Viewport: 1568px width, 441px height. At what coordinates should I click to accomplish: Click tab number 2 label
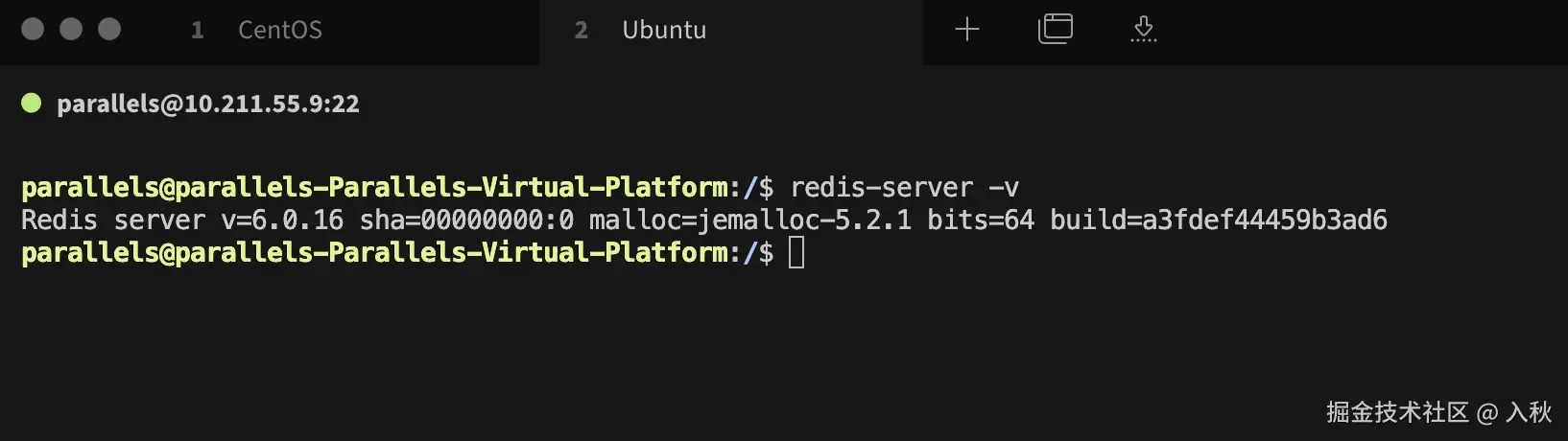(581, 31)
